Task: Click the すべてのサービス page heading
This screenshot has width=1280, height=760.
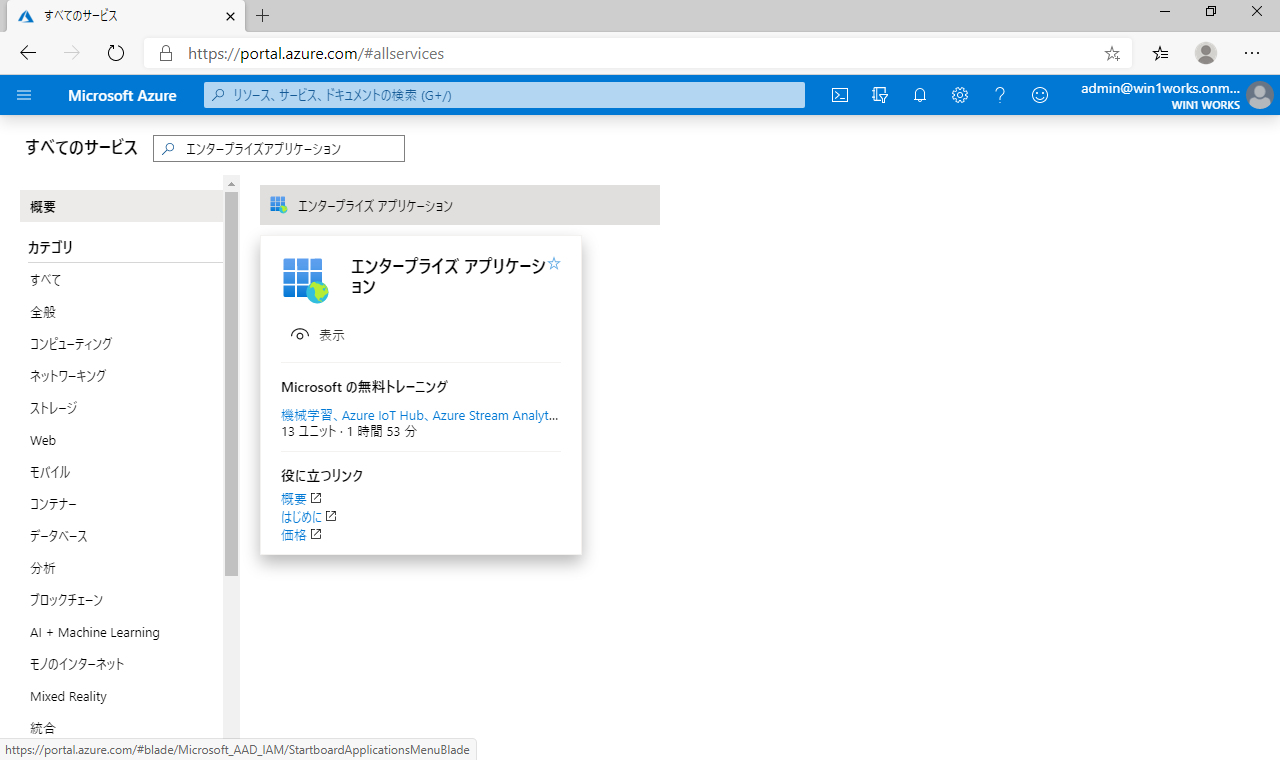Action: 81,148
